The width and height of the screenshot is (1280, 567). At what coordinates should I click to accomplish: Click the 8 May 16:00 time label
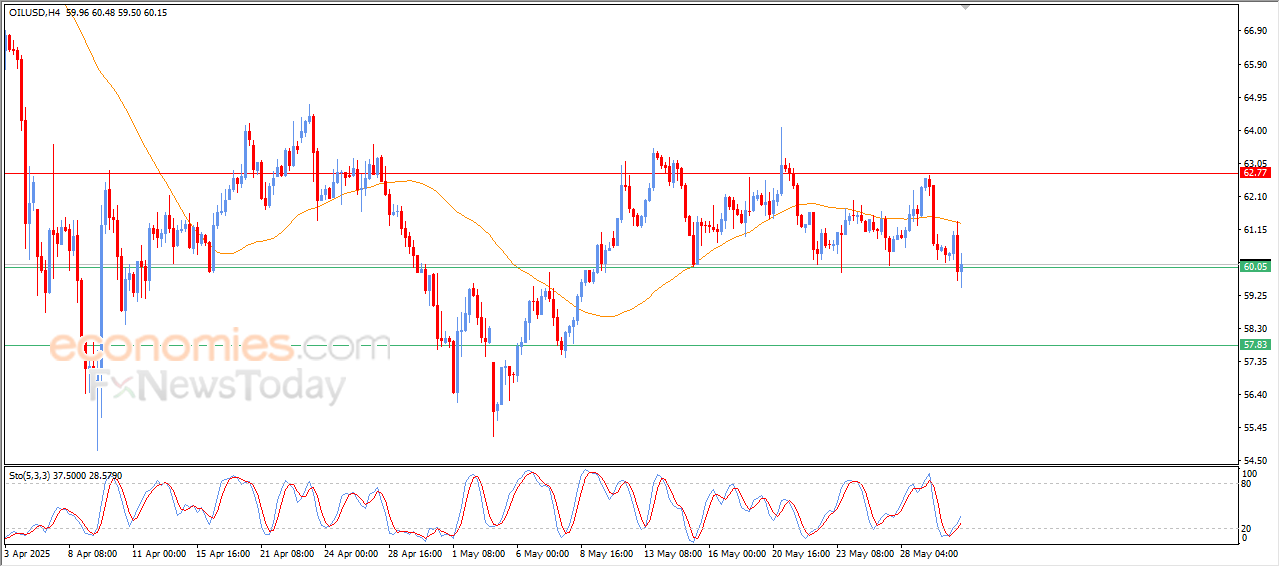(606, 552)
